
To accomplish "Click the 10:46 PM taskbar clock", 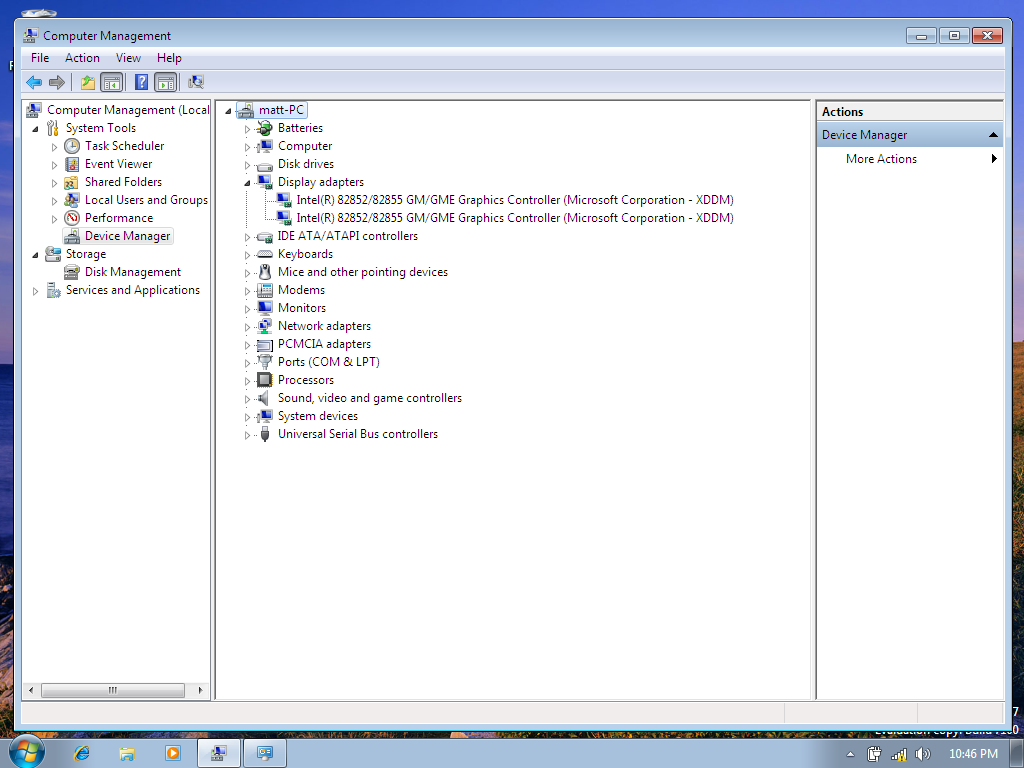I will pos(973,754).
